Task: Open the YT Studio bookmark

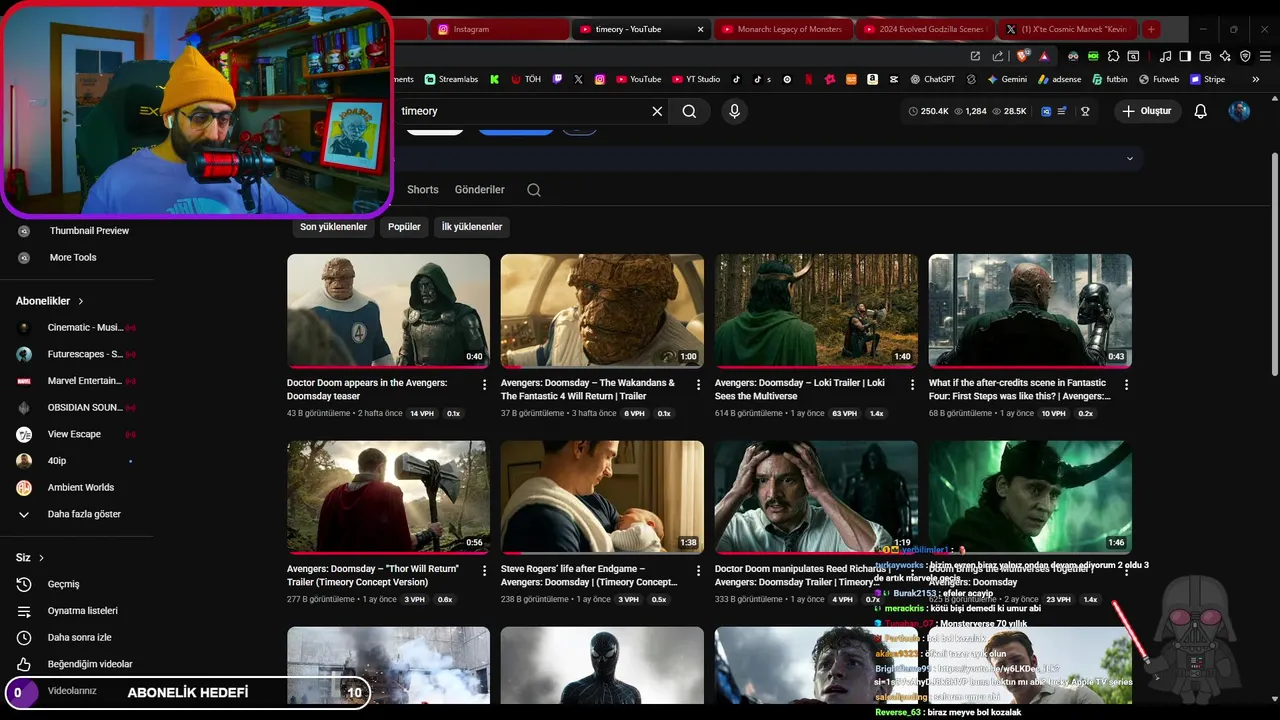Action: point(696,79)
